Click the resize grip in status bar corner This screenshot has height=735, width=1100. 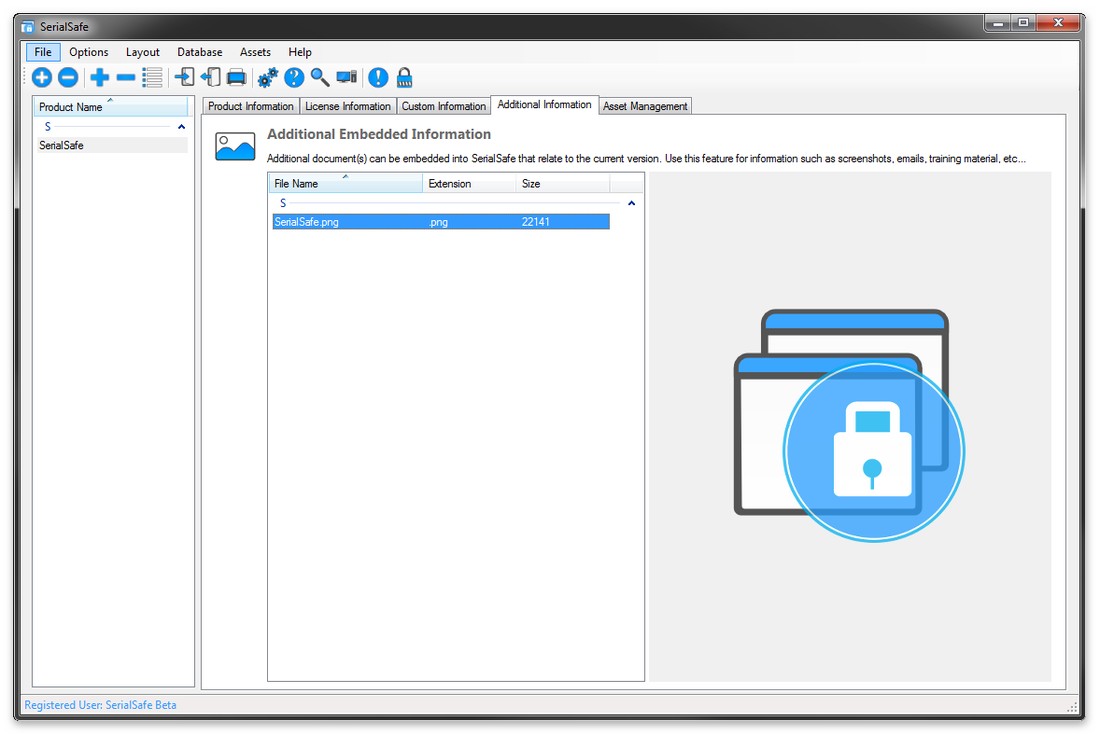[1072, 707]
